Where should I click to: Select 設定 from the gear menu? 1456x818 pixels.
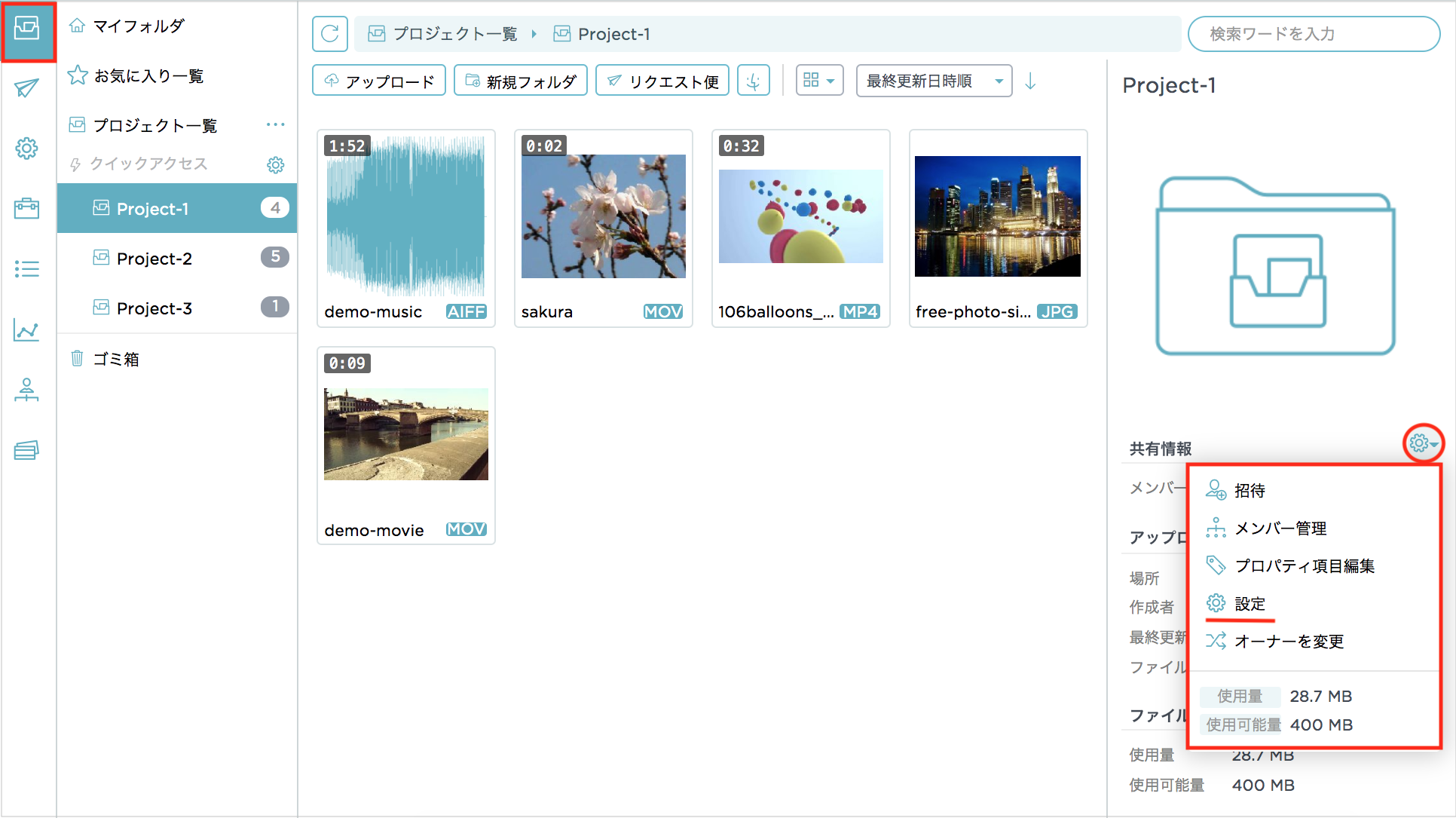1250,604
